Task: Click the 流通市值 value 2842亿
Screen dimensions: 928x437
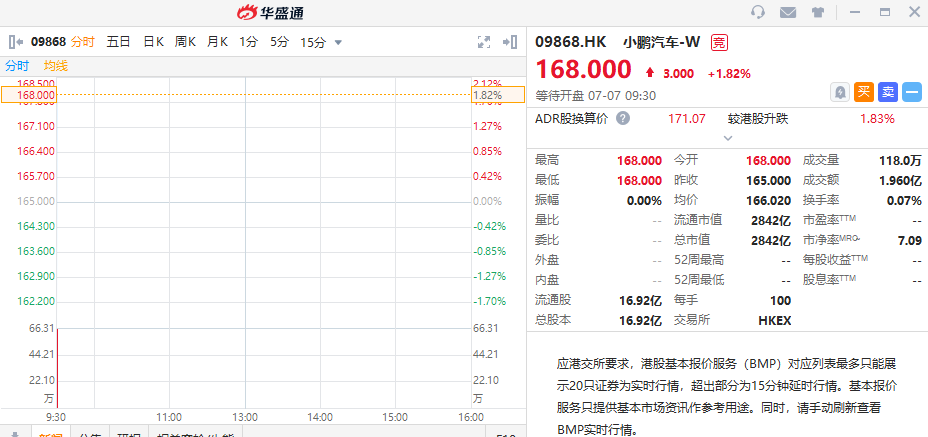Action: 771,221
